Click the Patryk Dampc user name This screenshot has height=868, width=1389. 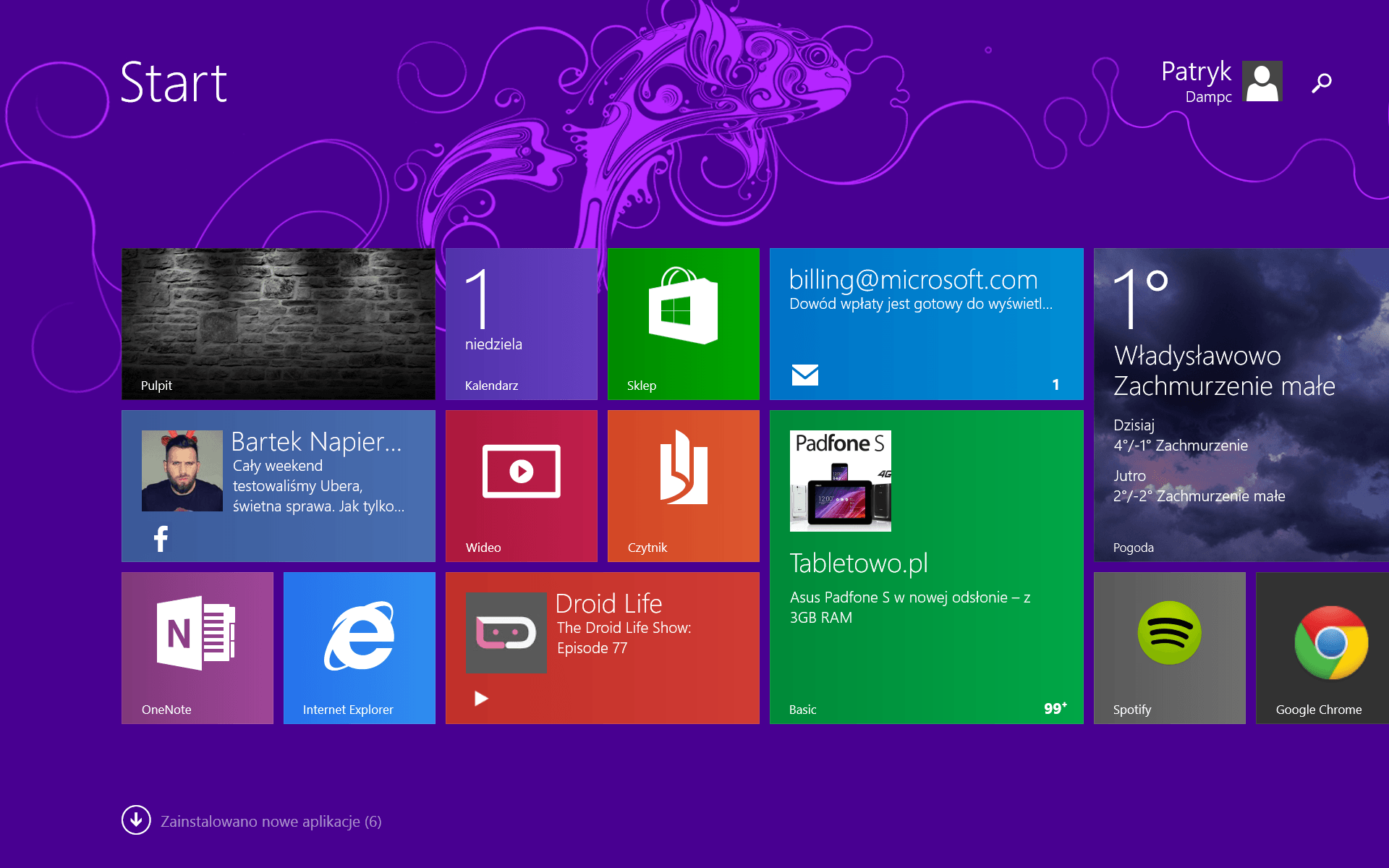(1197, 81)
